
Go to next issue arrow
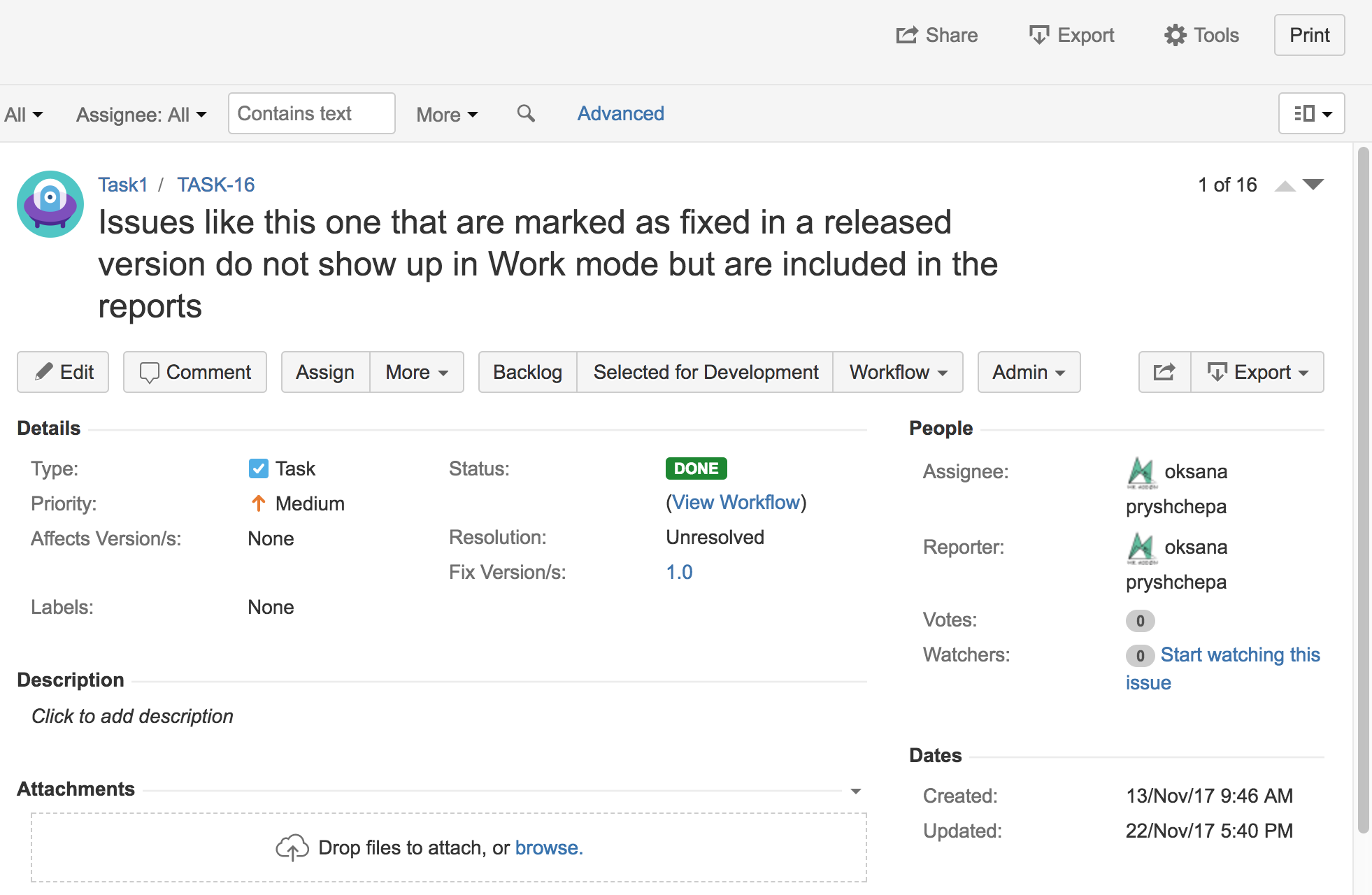pyautogui.click(x=1313, y=185)
